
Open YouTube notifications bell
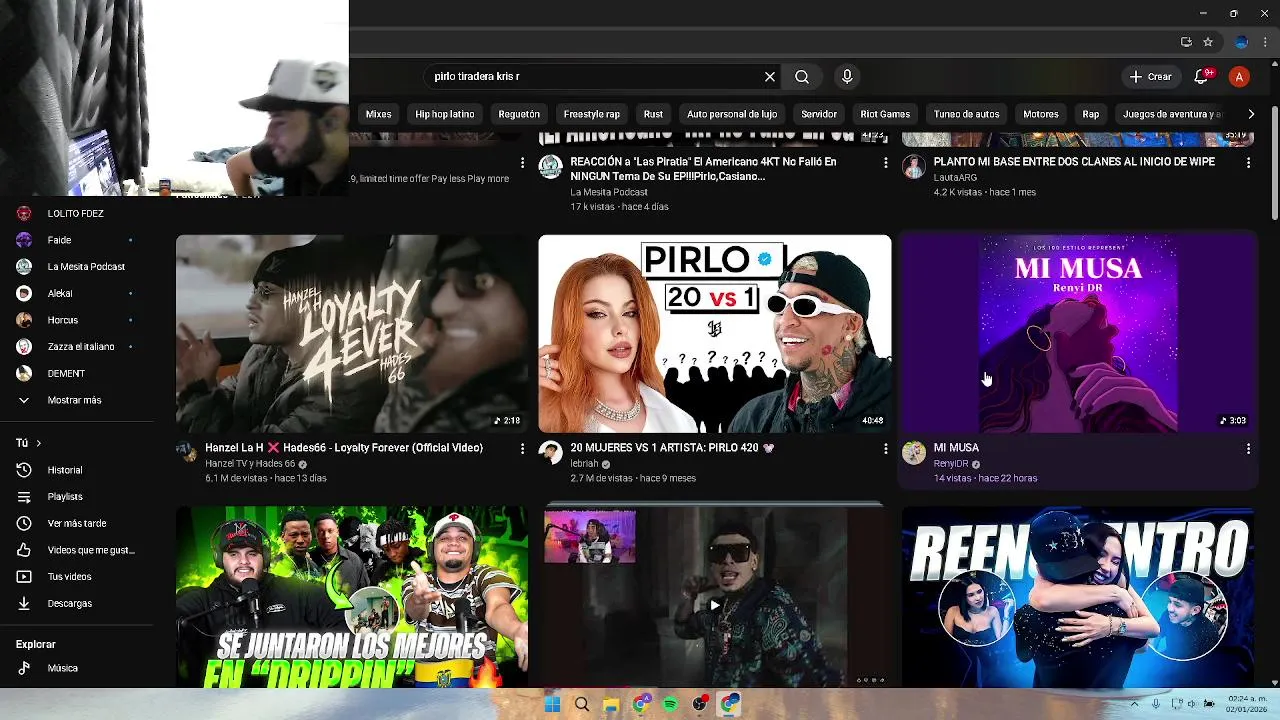tap(1202, 77)
